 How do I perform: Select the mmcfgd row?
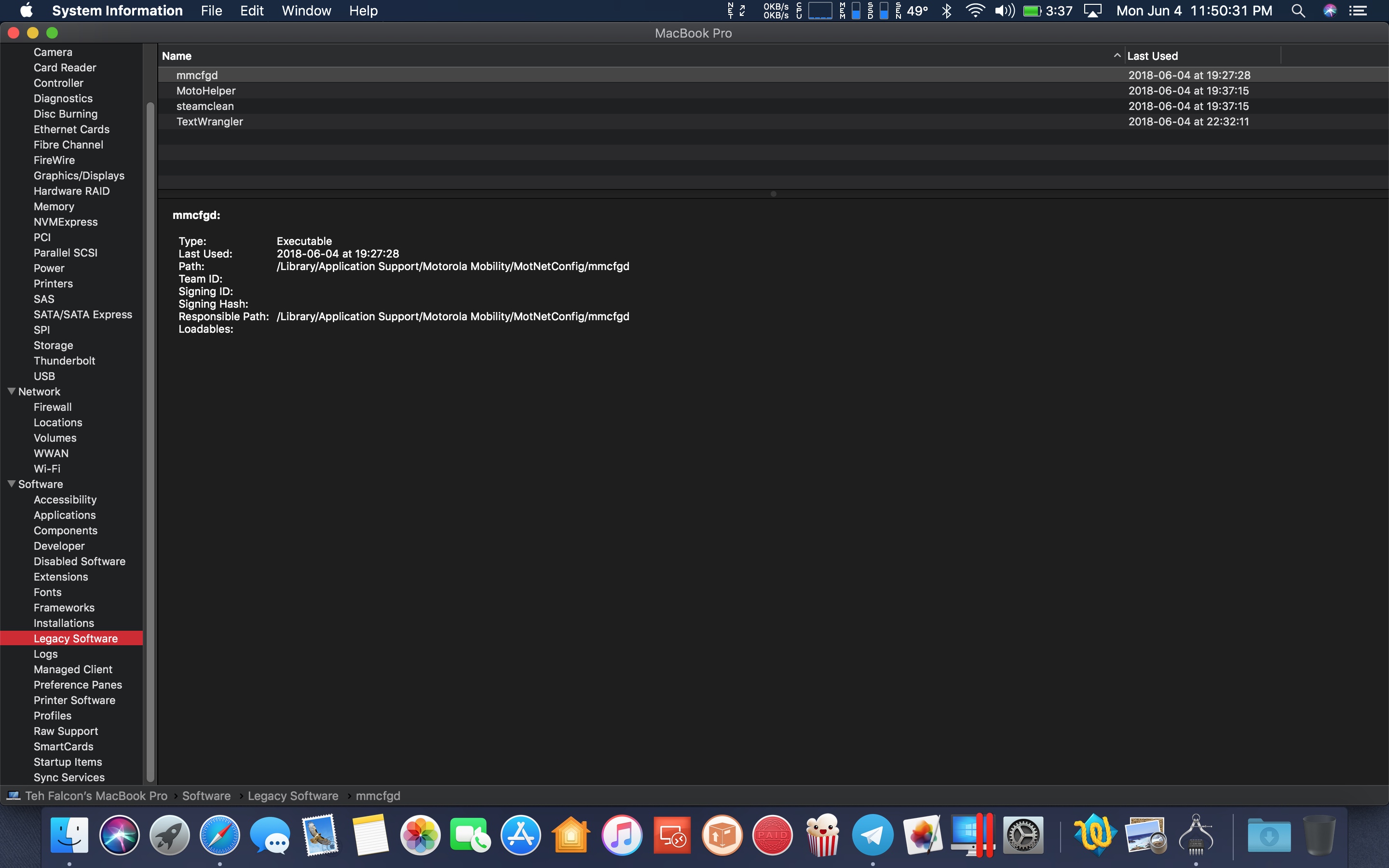coord(773,75)
